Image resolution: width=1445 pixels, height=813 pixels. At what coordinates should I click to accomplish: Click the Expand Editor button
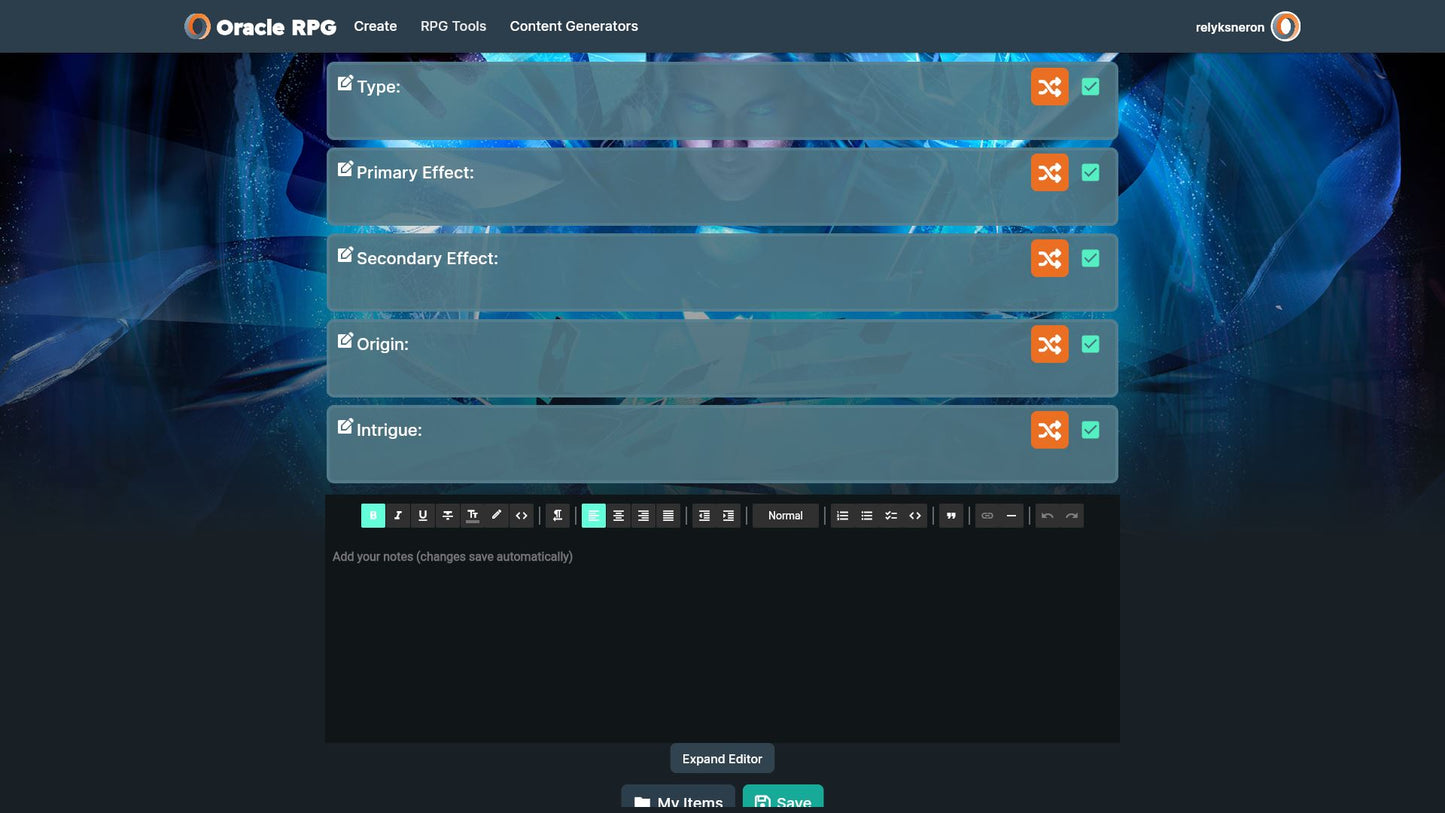722,759
